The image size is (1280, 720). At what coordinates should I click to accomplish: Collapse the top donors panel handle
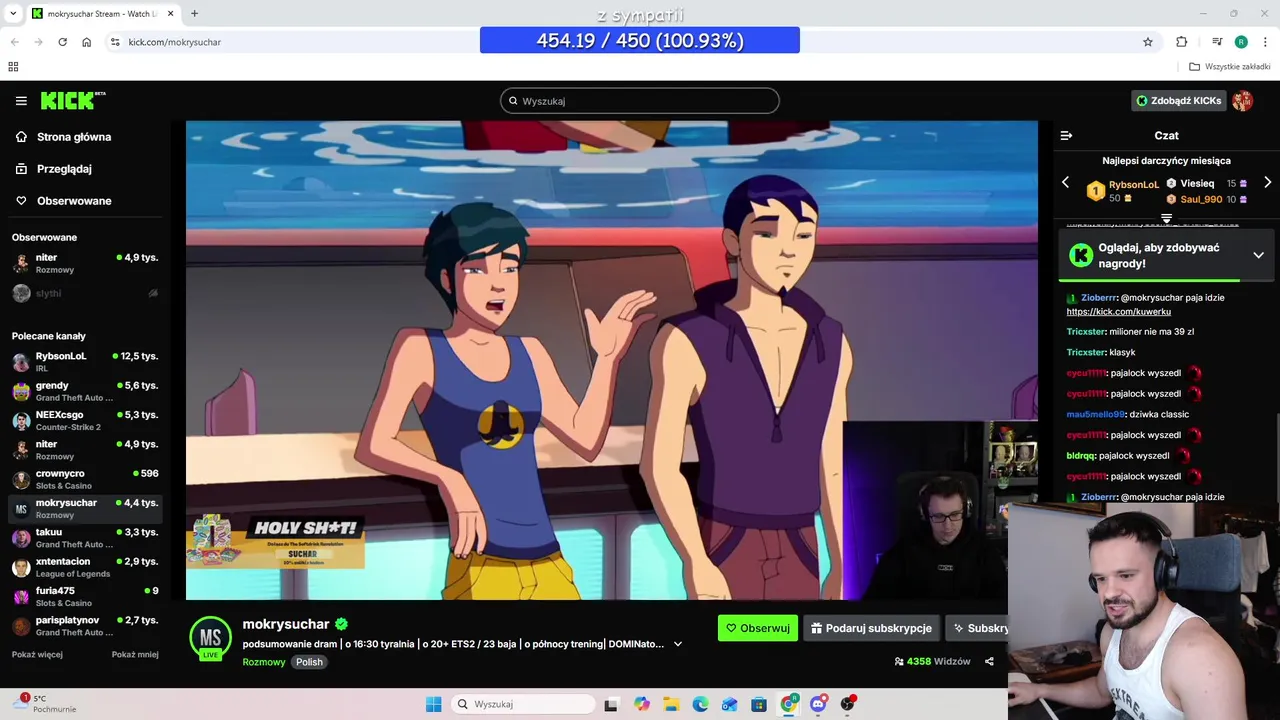pyautogui.click(x=1166, y=218)
